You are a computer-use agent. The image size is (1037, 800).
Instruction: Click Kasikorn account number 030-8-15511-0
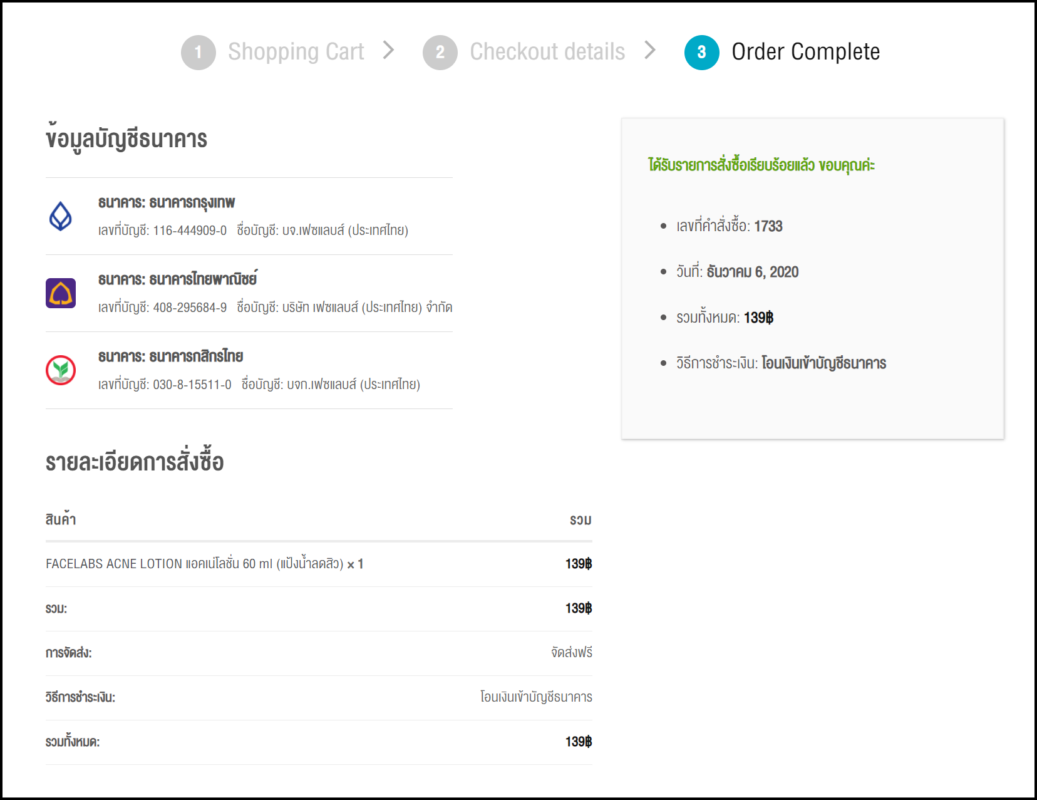(191, 384)
